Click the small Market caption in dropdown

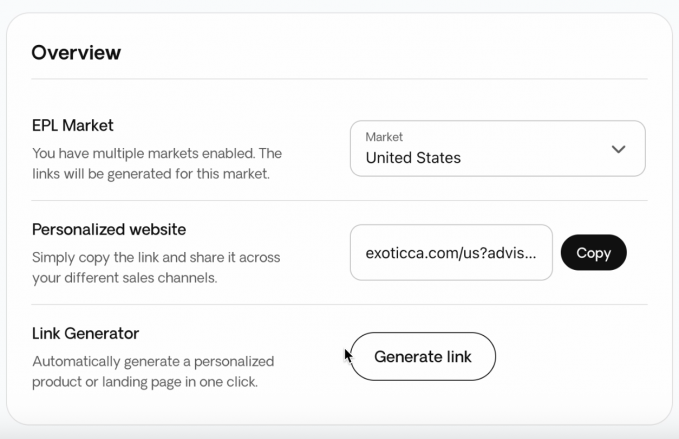[384, 137]
